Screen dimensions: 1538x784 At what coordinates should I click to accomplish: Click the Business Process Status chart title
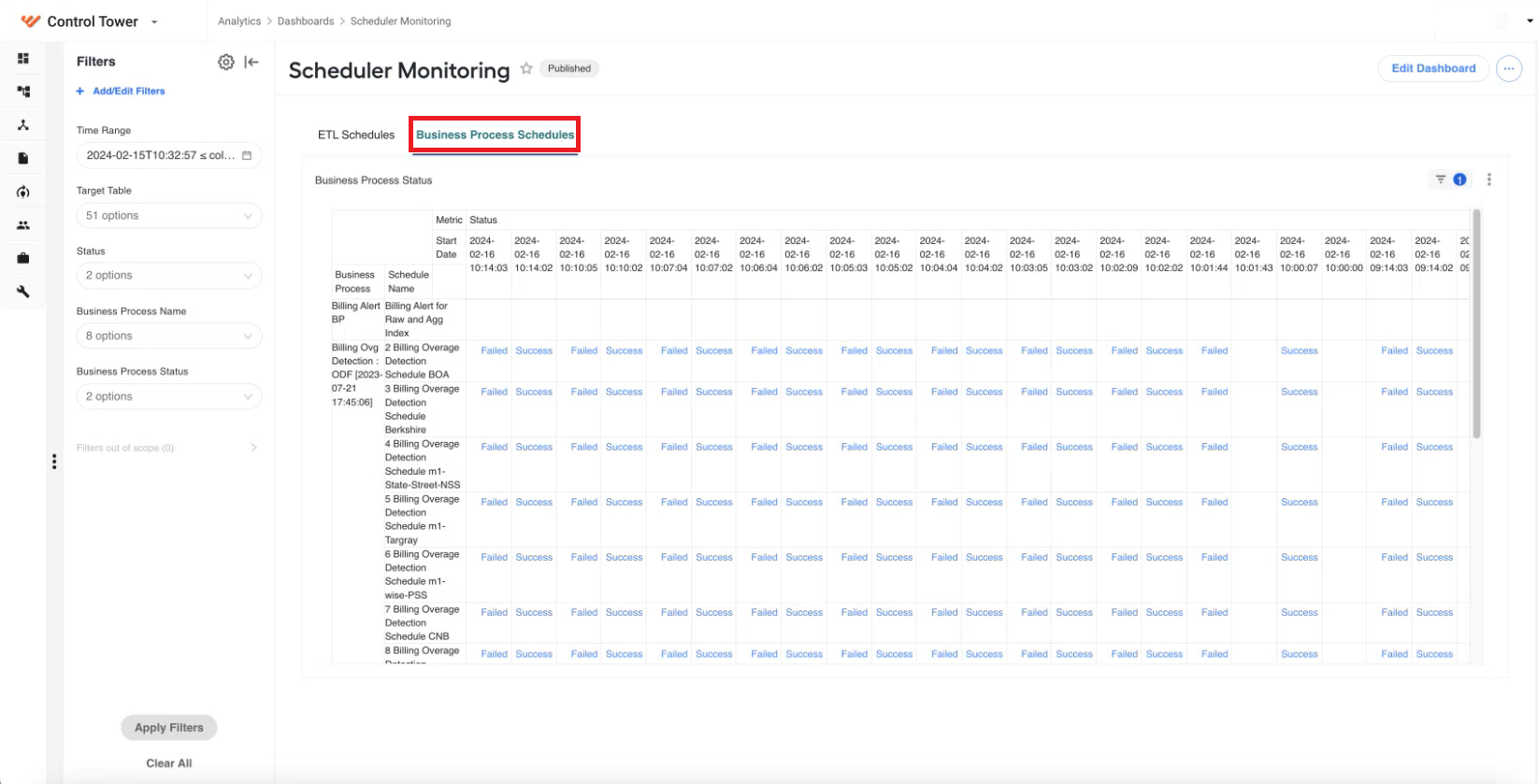[374, 180]
